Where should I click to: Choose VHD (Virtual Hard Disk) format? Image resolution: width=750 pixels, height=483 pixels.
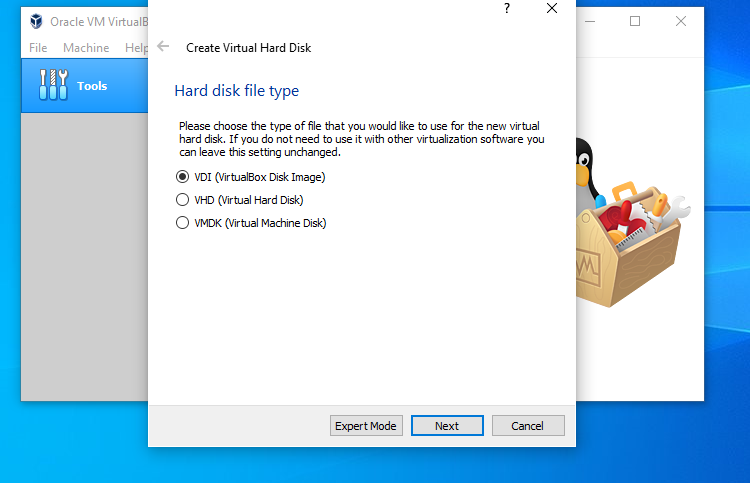point(239,200)
